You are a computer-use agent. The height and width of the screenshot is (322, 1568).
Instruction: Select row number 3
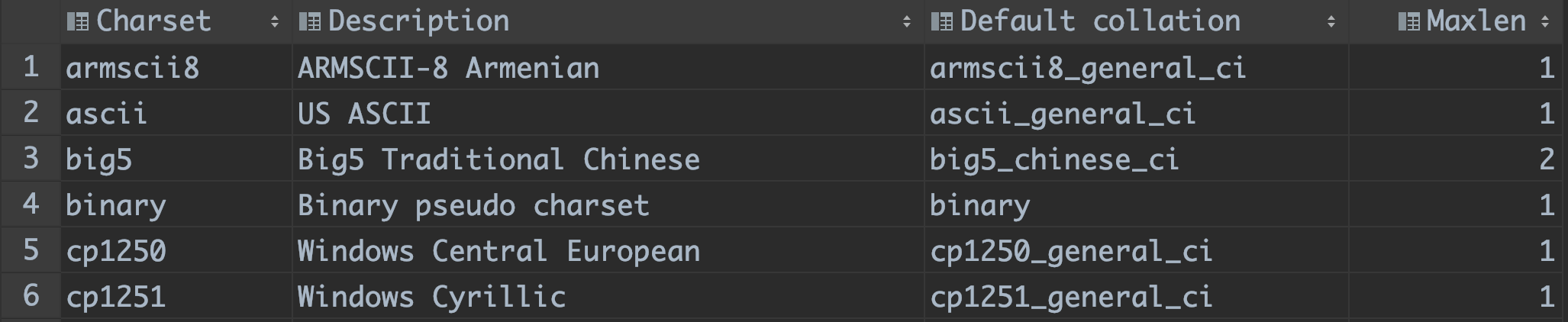click(x=31, y=159)
